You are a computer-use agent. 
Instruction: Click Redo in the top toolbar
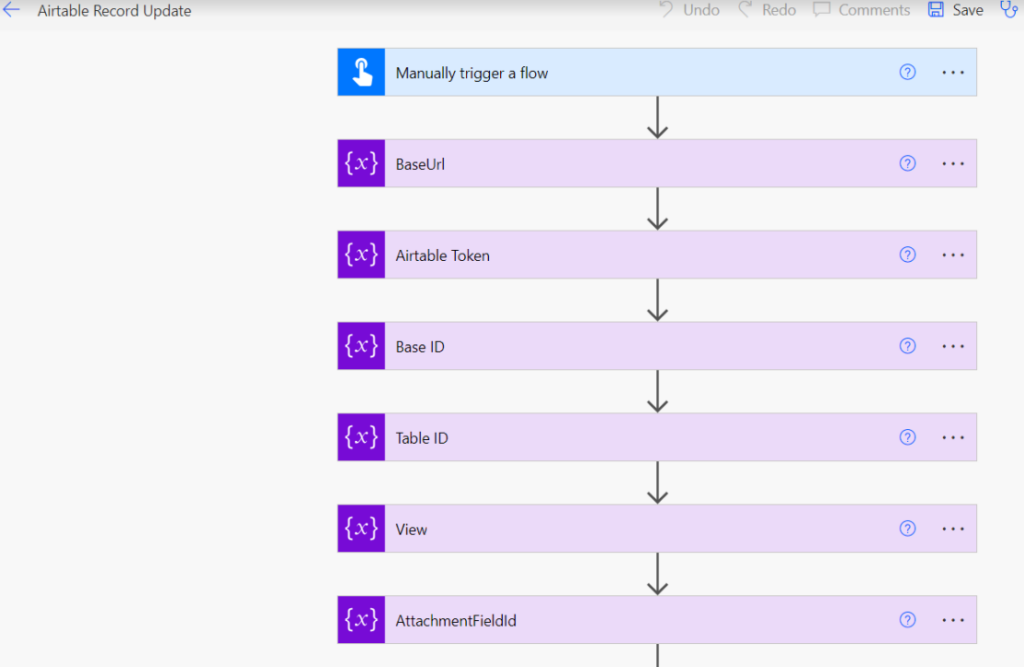[x=767, y=10]
